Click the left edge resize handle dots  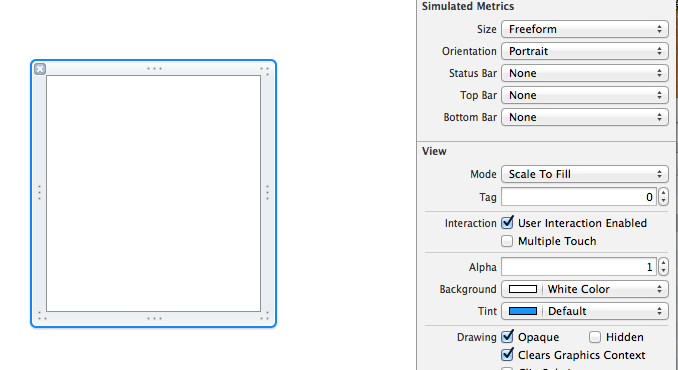click(x=39, y=193)
